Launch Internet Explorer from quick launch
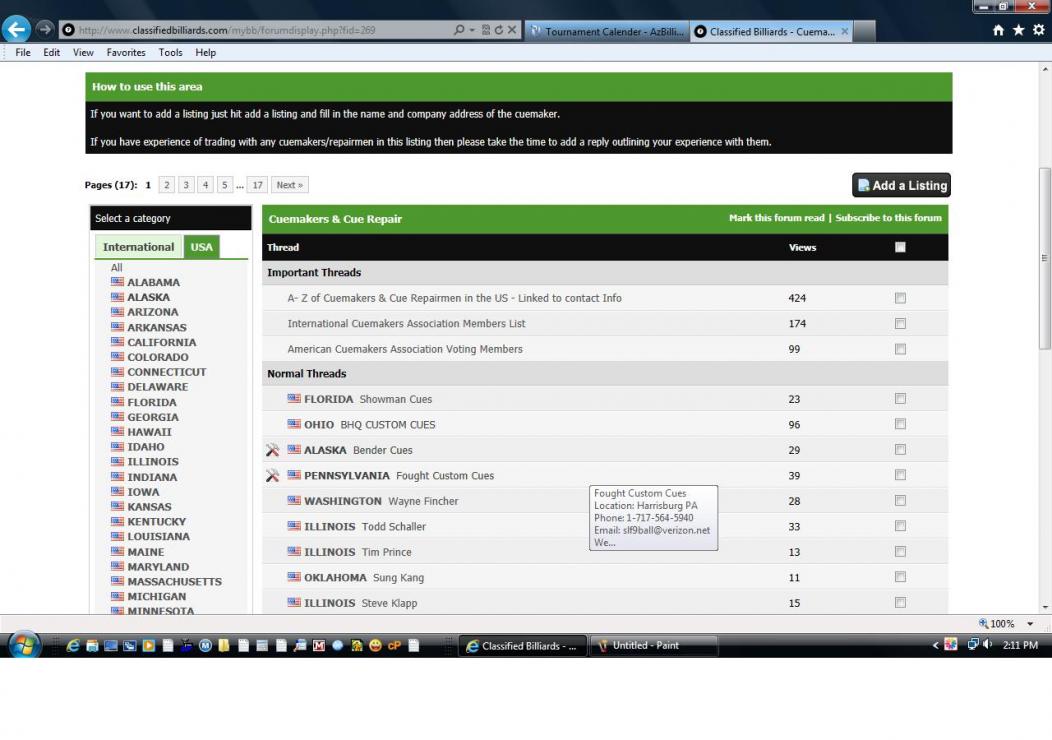 coord(73,645)
